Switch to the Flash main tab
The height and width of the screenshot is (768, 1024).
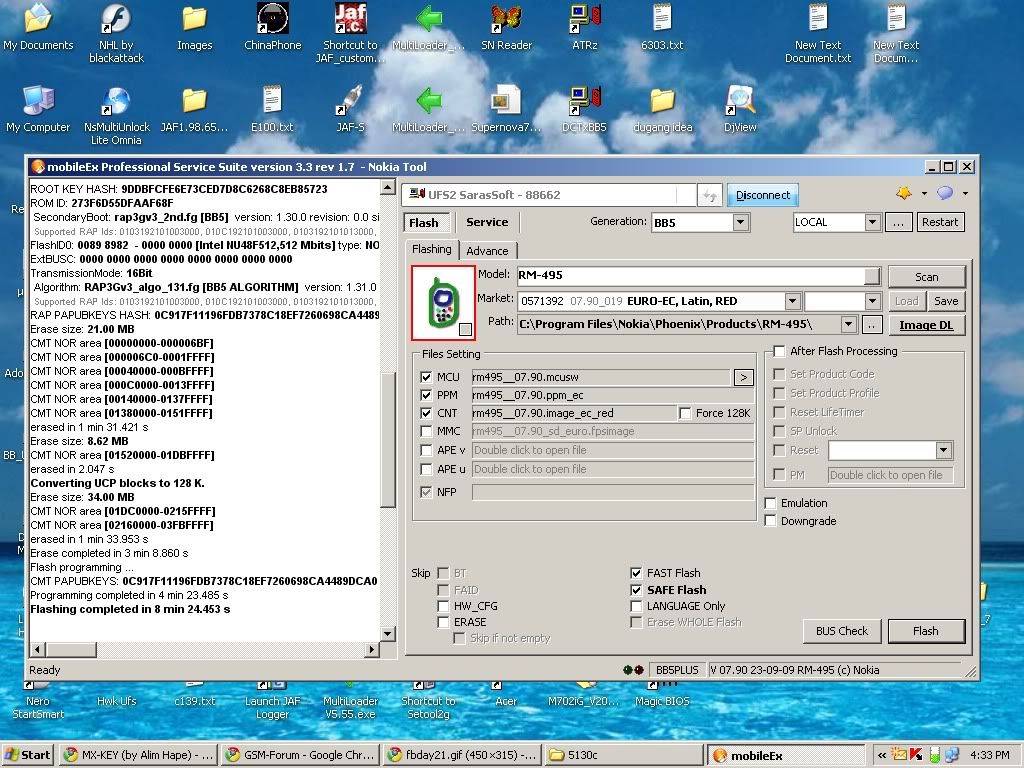(x=425, y=223)
